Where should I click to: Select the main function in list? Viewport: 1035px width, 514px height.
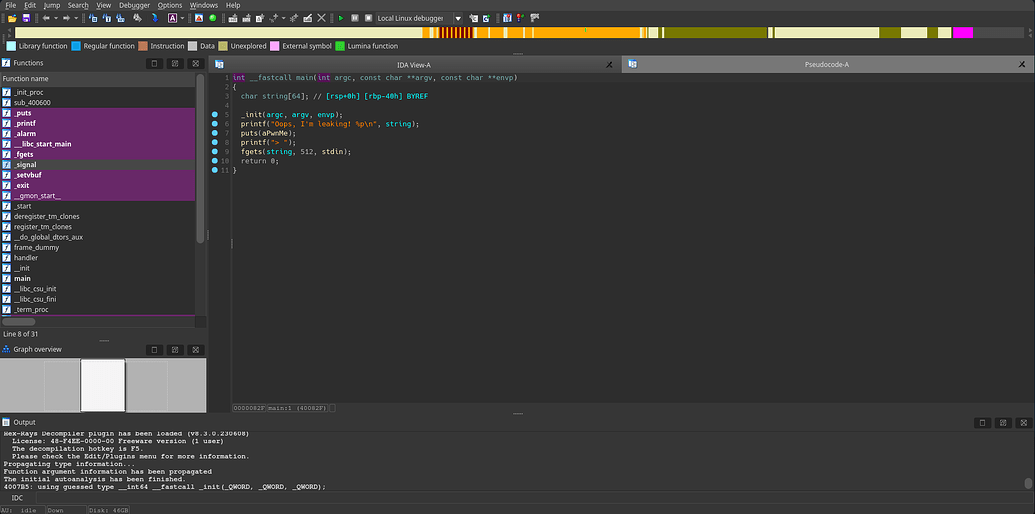(x=22, y=278)
